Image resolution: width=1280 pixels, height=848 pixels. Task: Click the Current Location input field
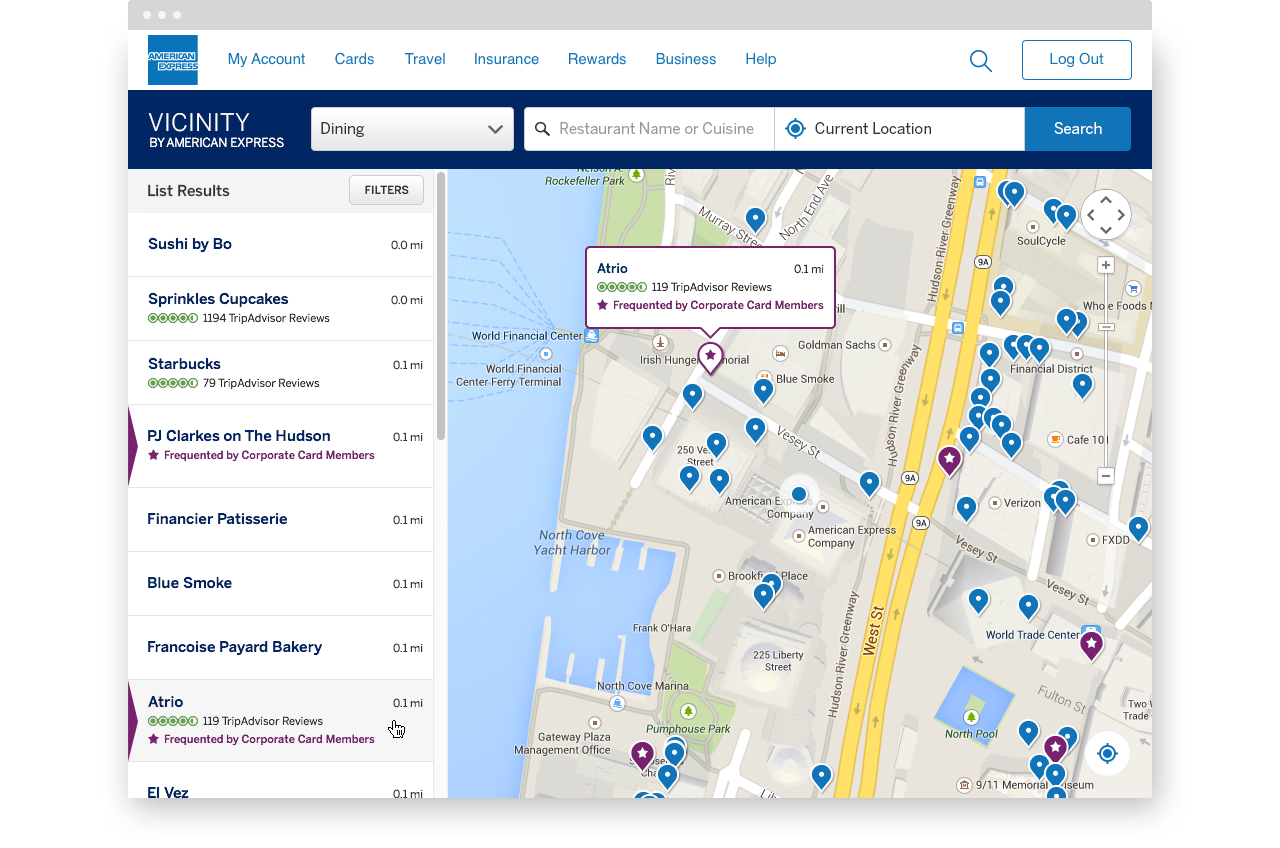(900, 129)
